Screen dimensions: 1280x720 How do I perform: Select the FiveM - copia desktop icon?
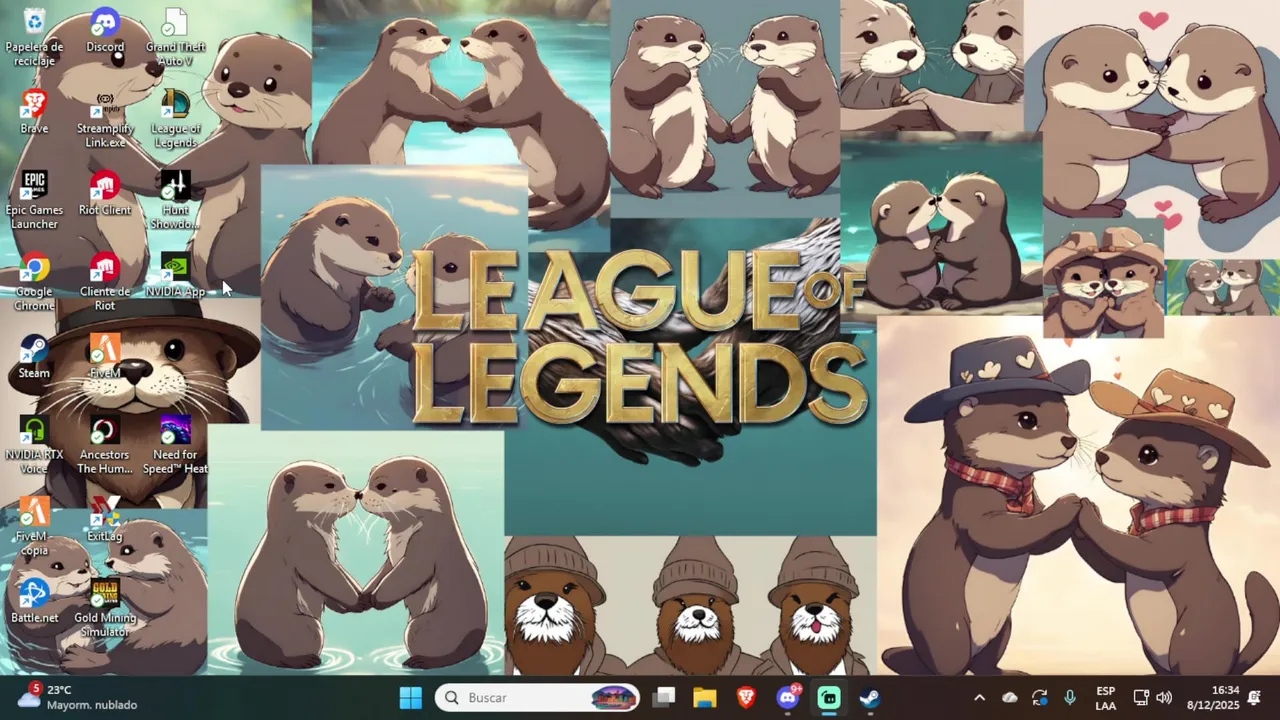[34, 527]
